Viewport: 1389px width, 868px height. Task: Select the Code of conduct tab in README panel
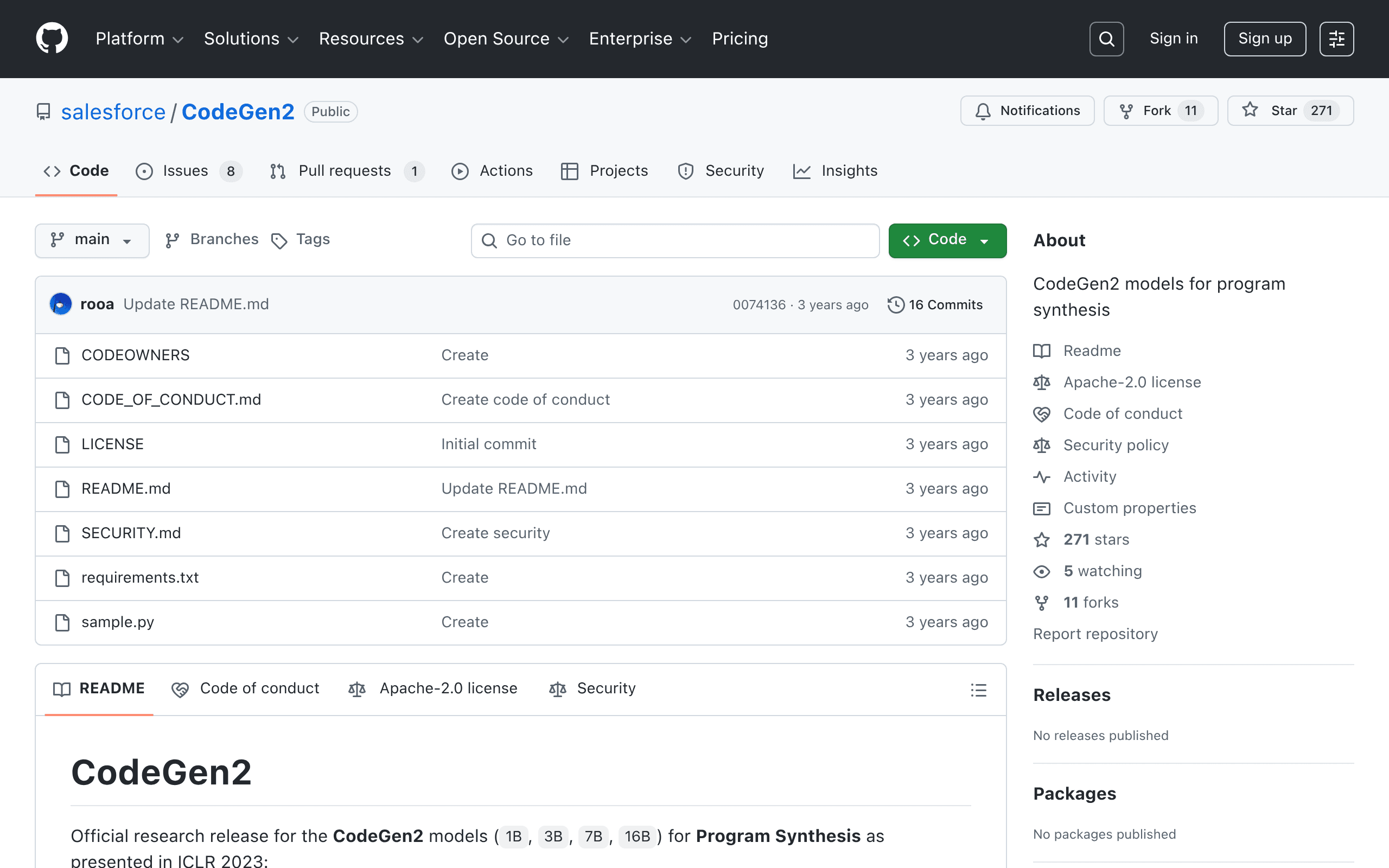(x=246, y=689)
